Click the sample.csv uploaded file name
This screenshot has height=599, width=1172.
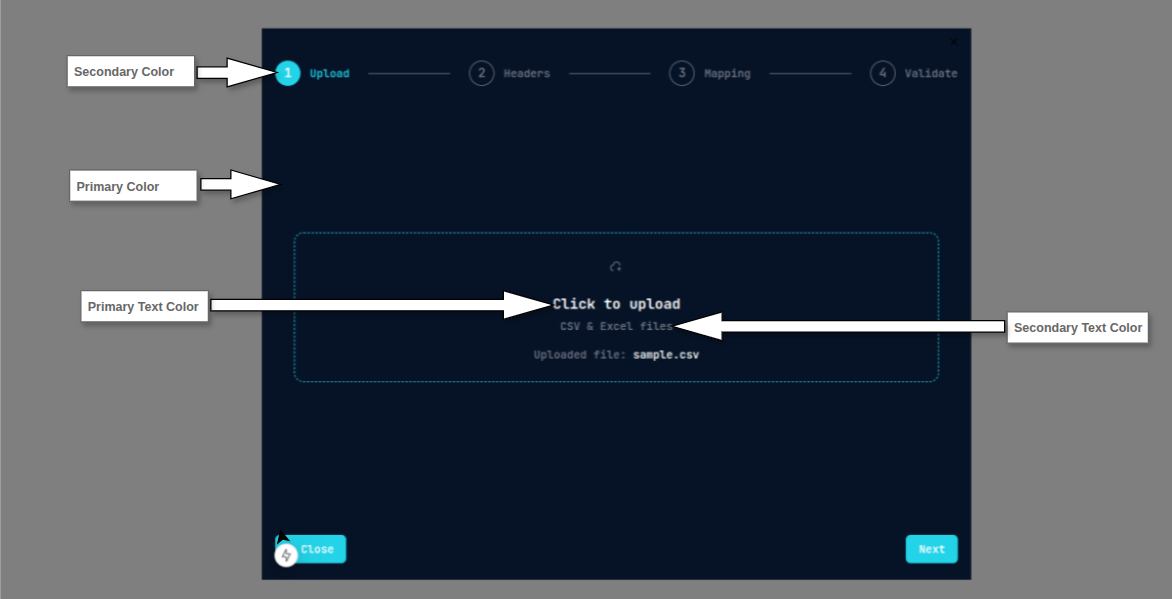coord(665,355)
